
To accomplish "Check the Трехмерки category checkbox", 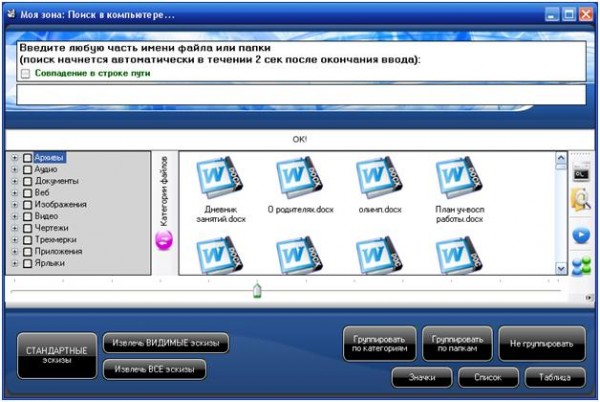I will click(x=27, y=240).
